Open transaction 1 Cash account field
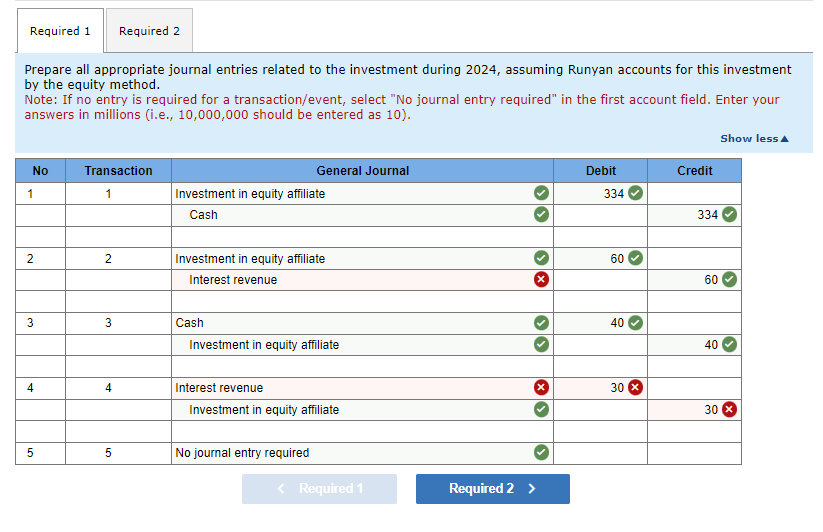This screenshot has height=532, width=823. (x=362, y=215)
